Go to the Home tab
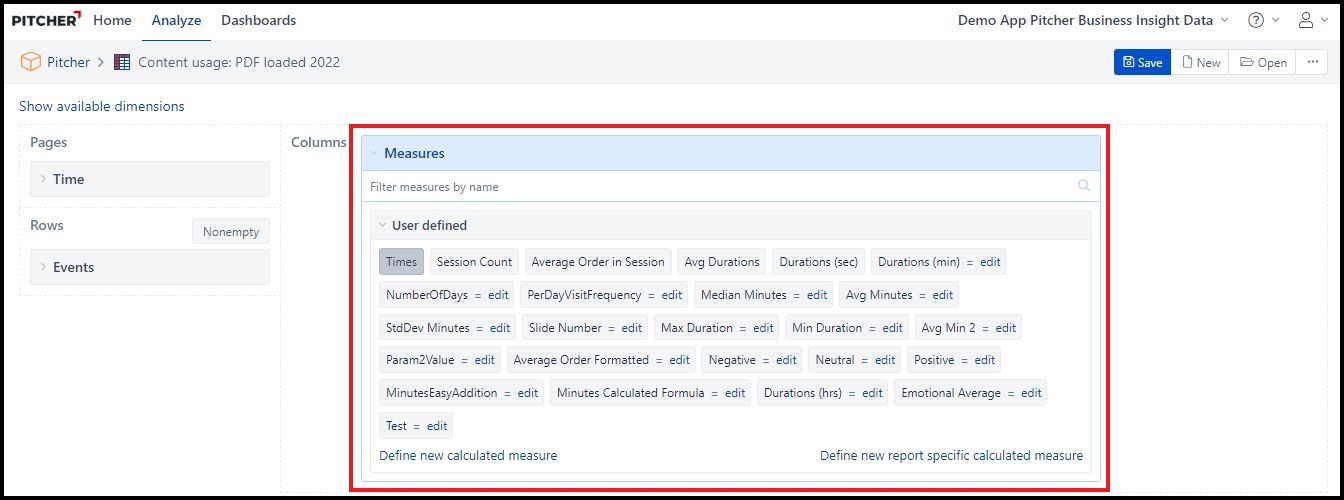 click(112, 20)
